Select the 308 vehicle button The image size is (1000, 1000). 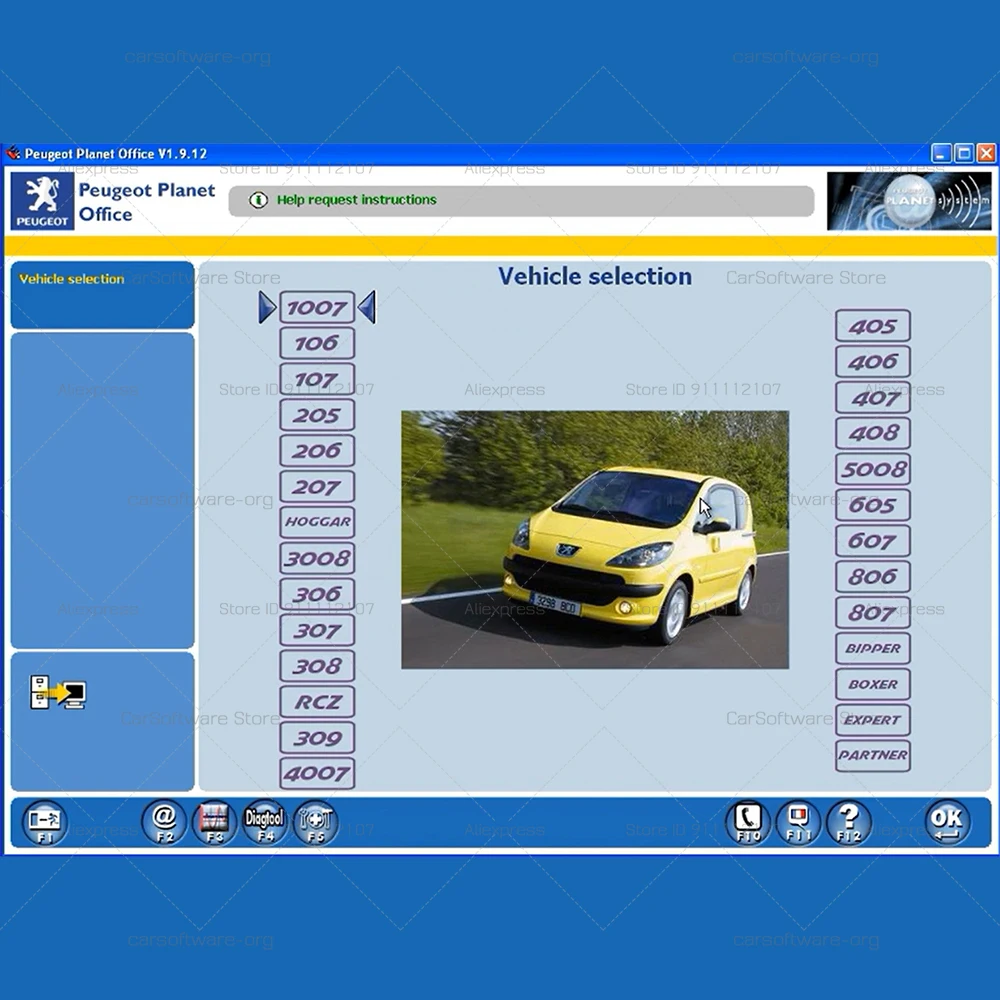pos(317,666)
